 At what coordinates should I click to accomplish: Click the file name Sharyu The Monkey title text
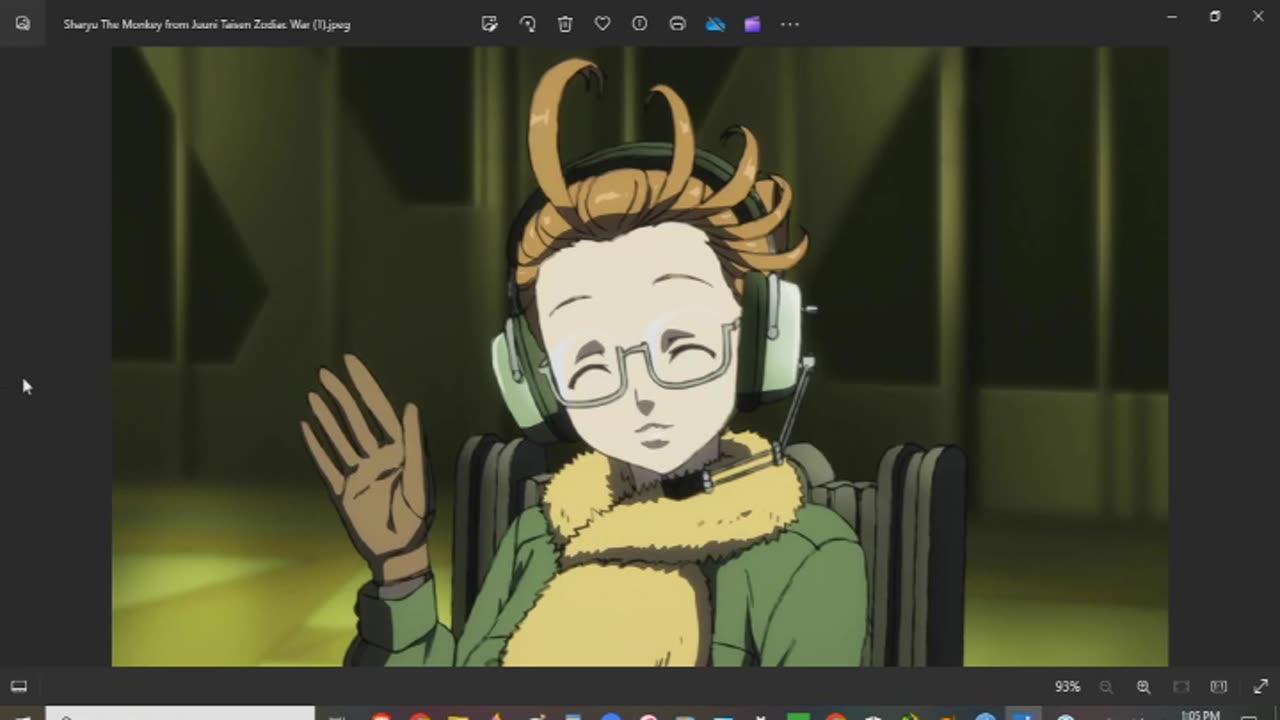[x=207, y=24]
